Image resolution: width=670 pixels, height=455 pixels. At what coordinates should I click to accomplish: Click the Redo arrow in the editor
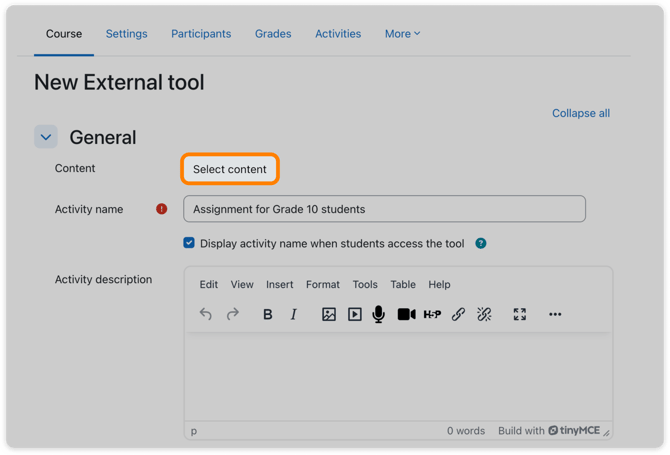coord(233,314)
